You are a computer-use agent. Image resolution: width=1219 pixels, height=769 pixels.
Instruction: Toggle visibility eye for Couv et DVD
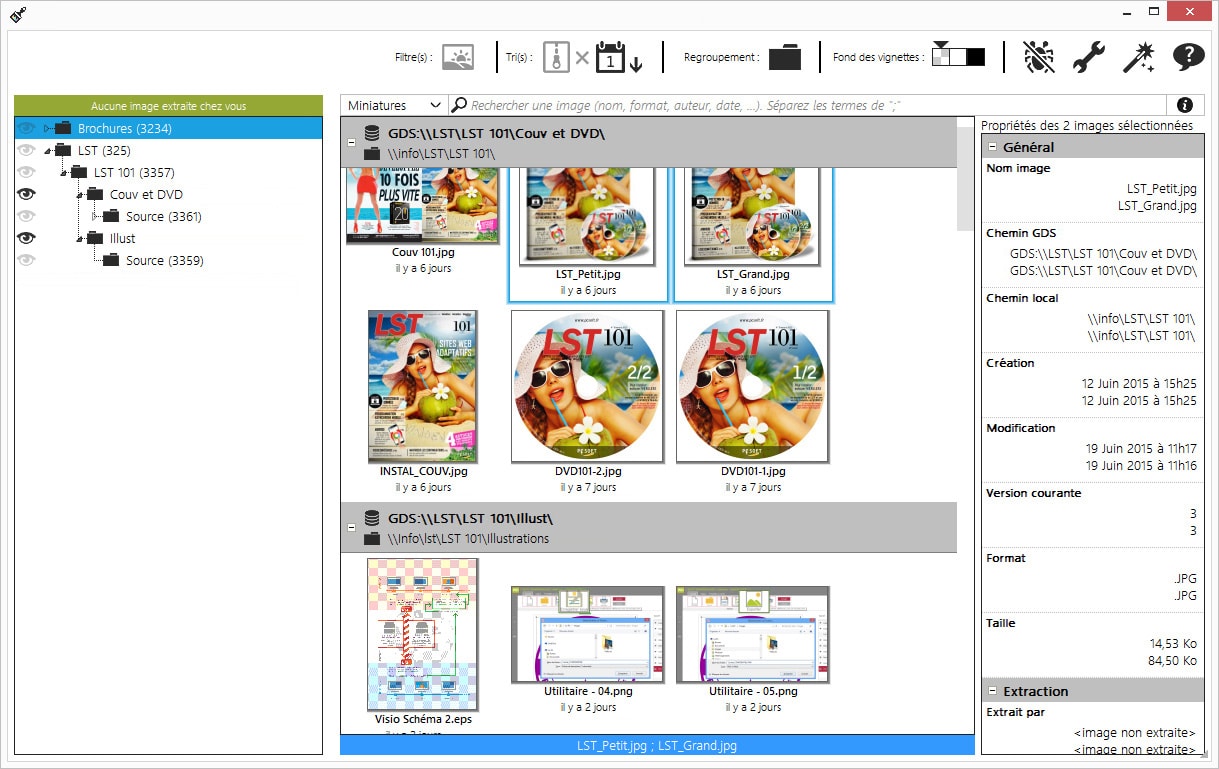click(x=27, y=194)
